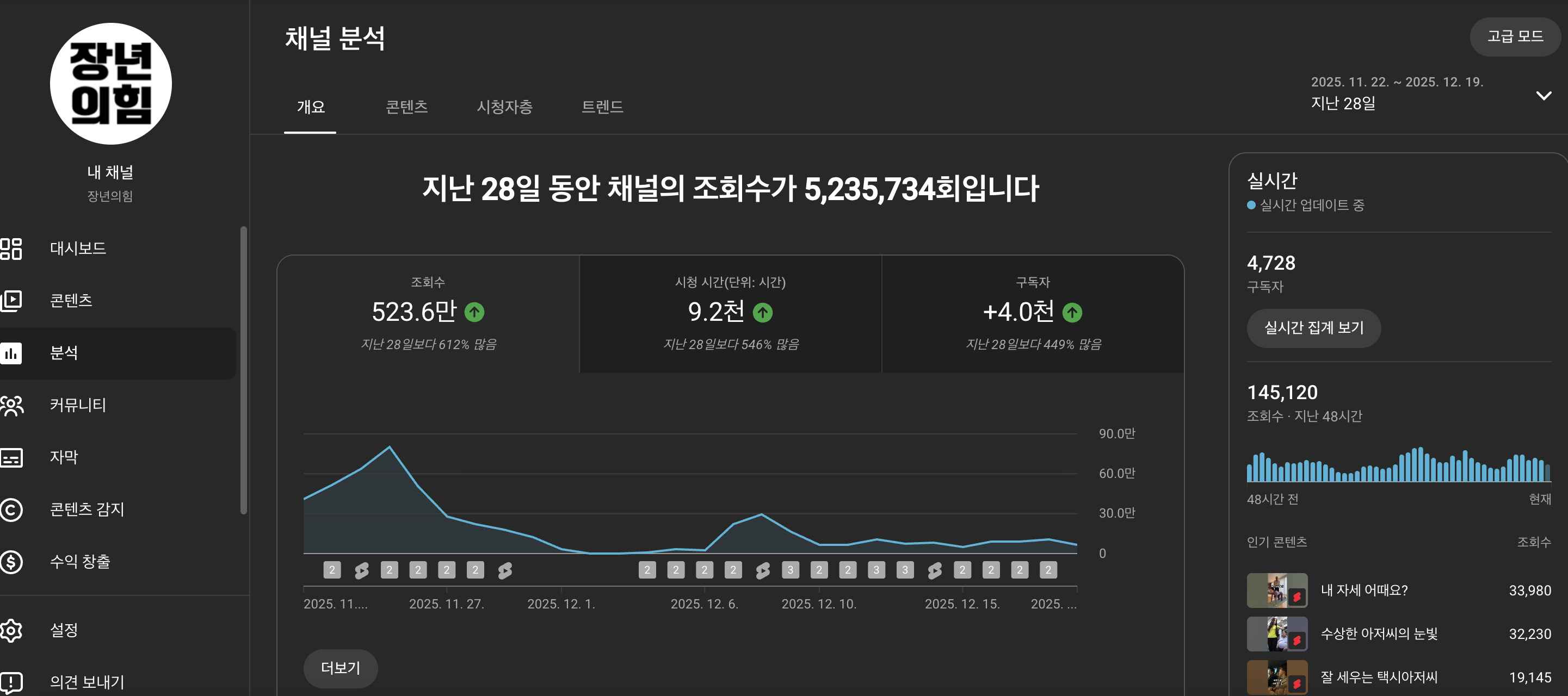Open the '내 자세 어때요?' video thumbnail

pos(1276,590)
